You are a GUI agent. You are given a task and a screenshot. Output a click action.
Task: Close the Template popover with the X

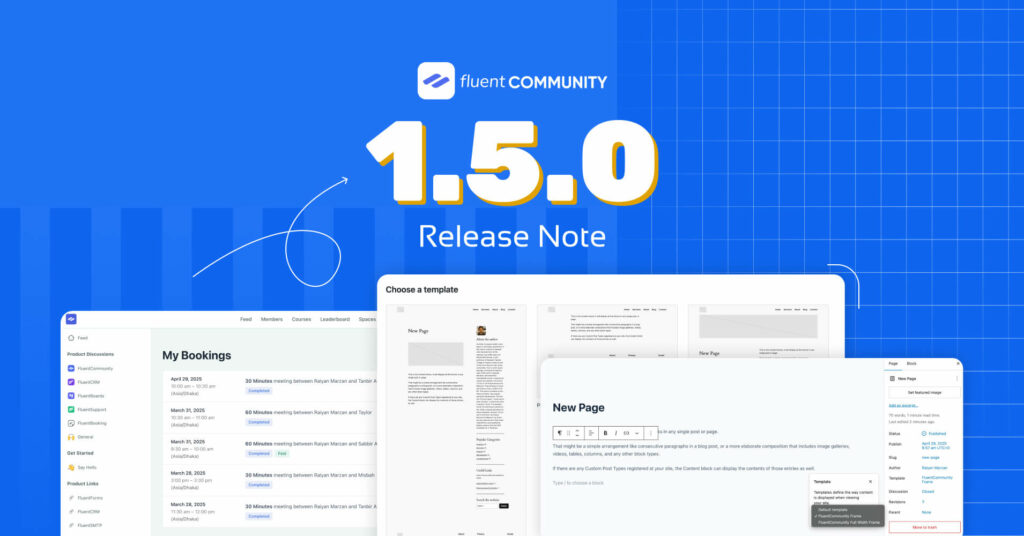(870, 481)
